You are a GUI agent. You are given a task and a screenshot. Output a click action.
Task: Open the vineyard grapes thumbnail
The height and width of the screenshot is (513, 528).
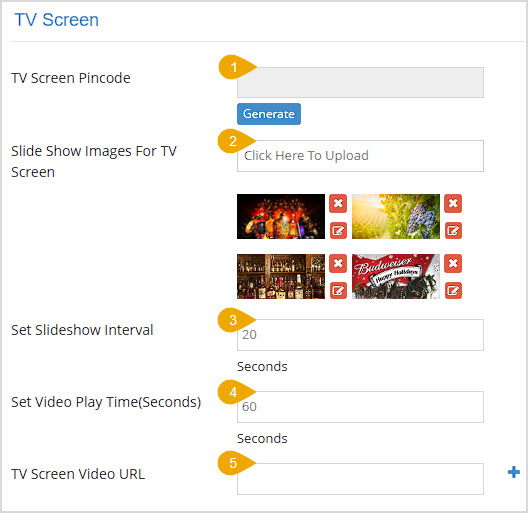pos(396,216)
